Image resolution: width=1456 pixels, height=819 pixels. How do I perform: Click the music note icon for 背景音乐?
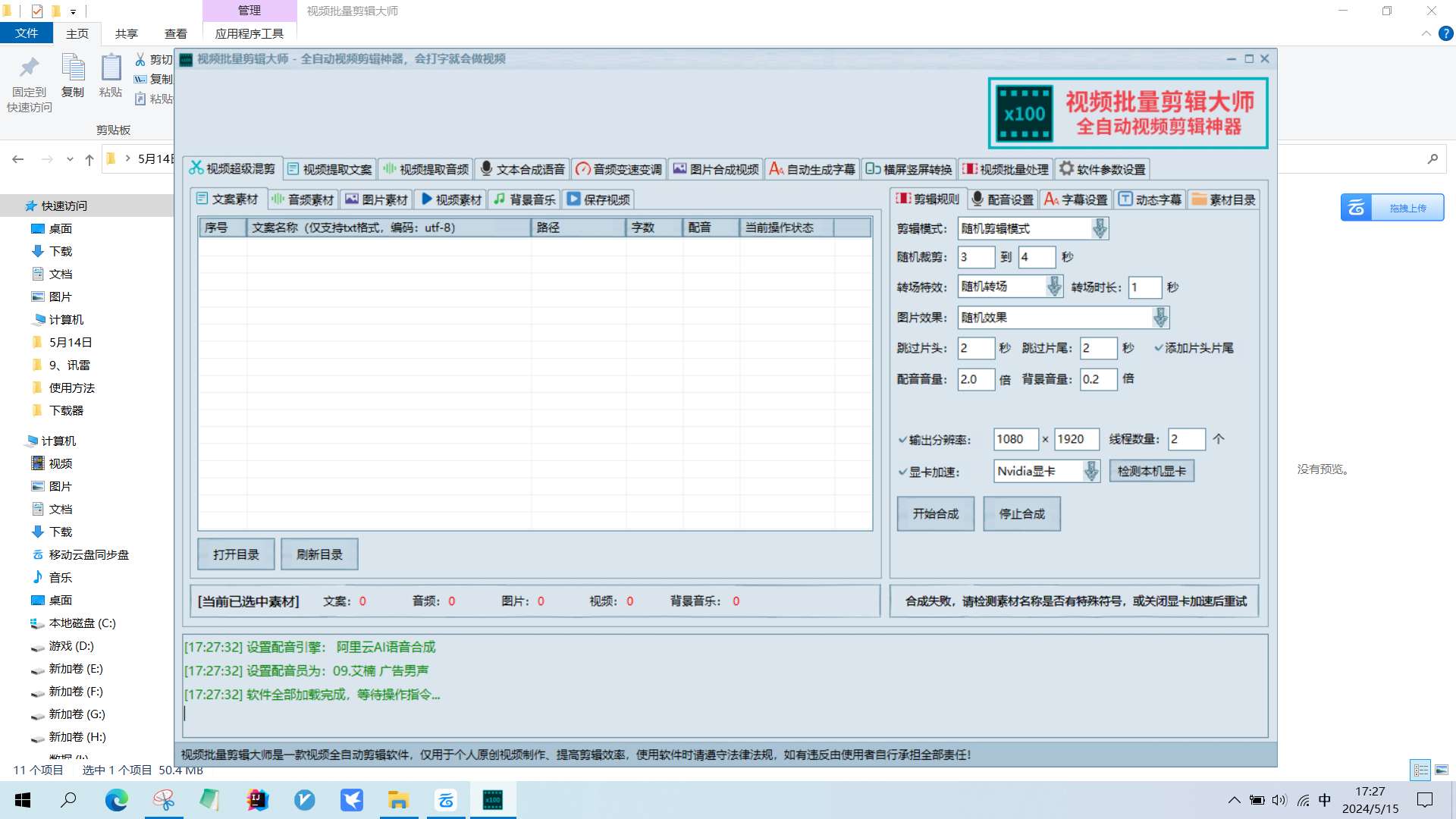coord(499,199)
